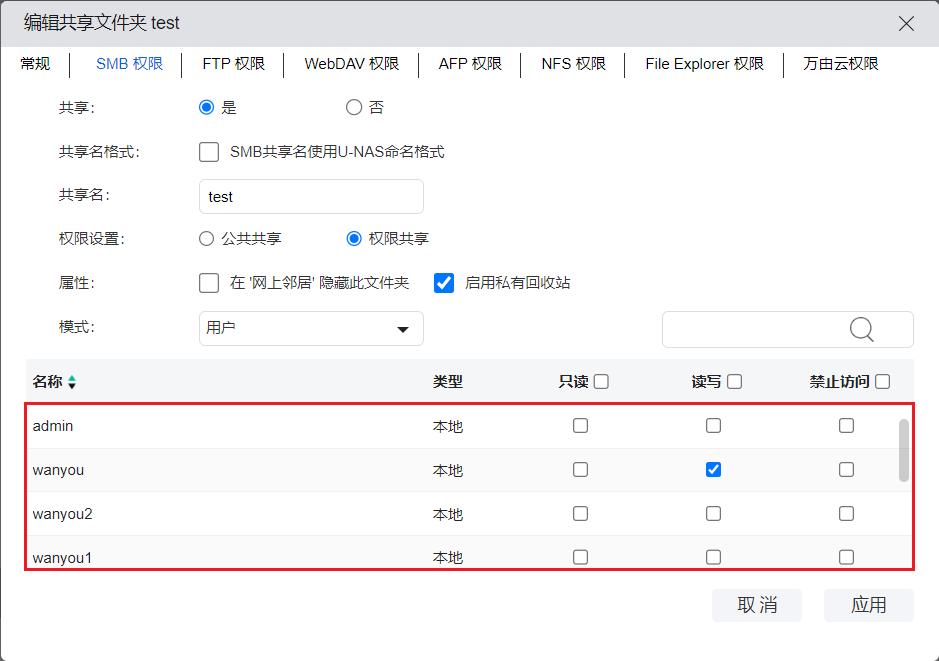Image resolution: width=939 pixels, height=661 pixels.
Task: Click the share name input field
Action: [311, 197]
